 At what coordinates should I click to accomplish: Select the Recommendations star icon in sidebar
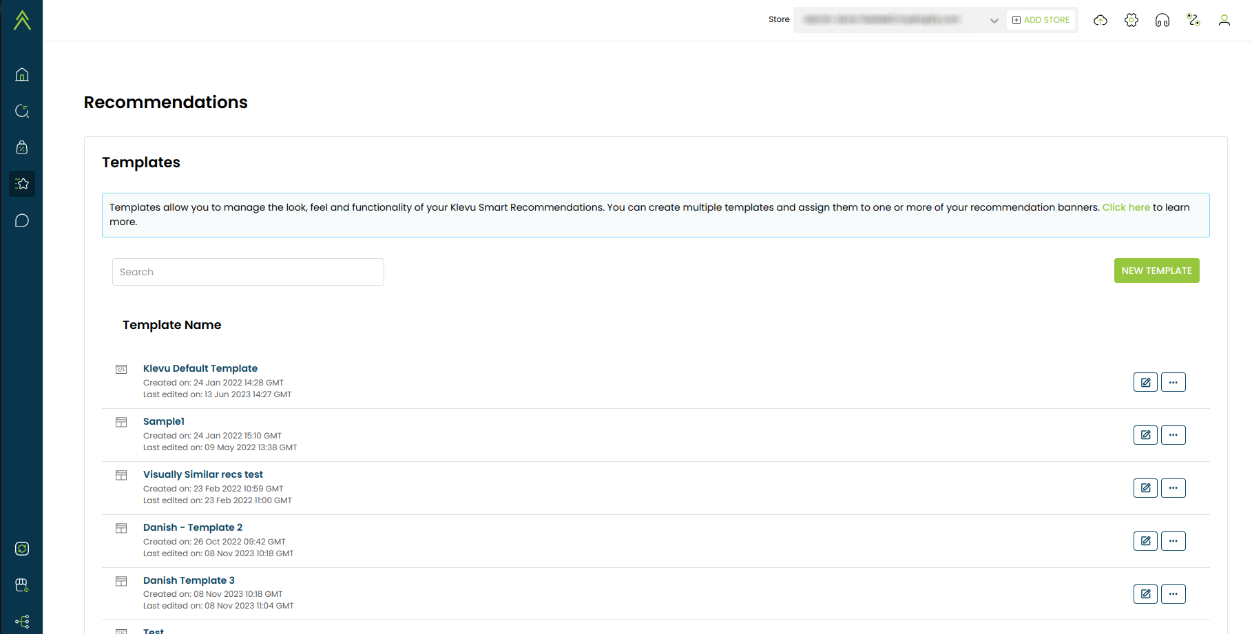click(x=22, y=184)
